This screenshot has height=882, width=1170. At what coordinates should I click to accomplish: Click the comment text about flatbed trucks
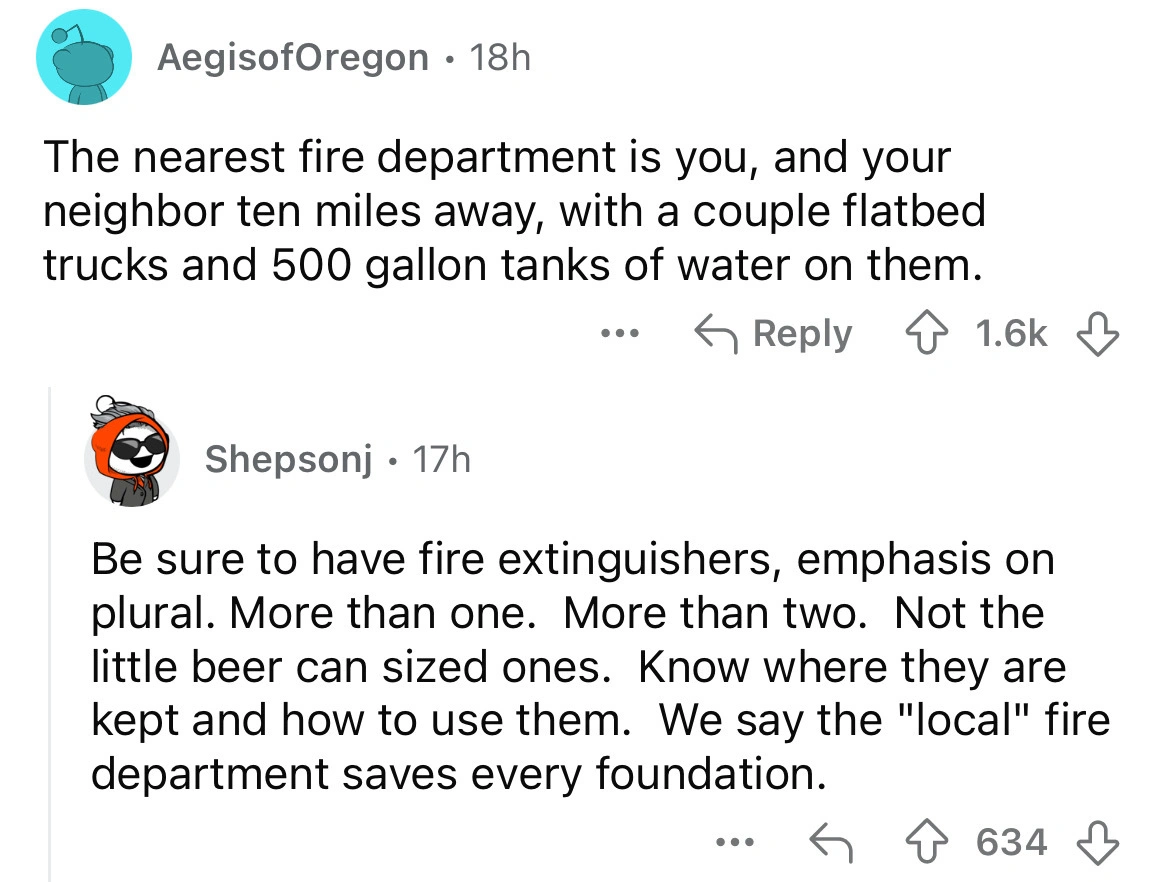coord(513,211)
